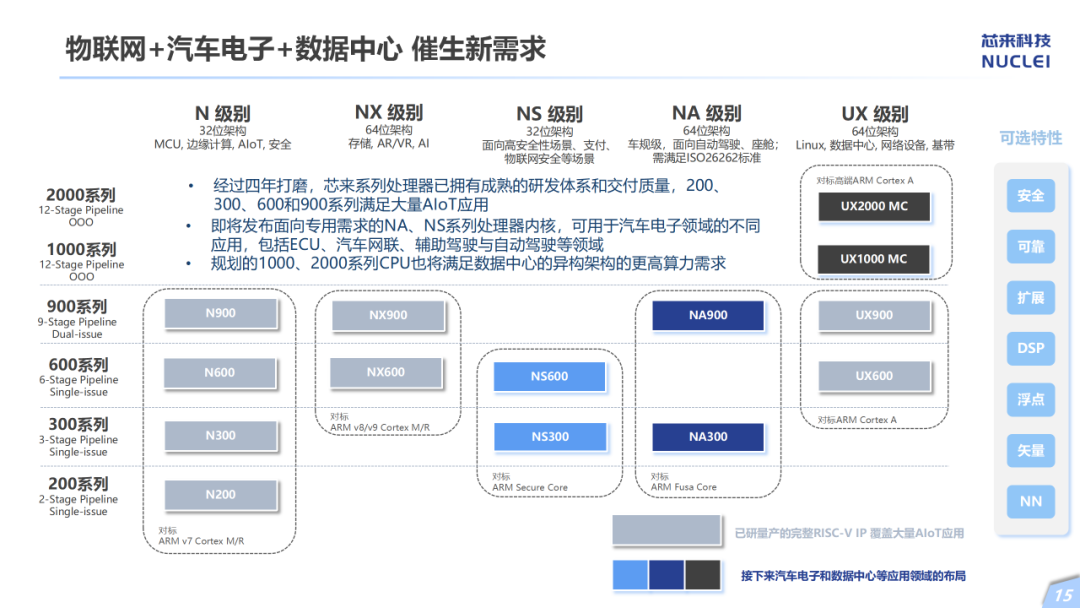Click the legend text 已研量产的完整RISC-V IP
This screenshot has width=1080, height=608.
pyautogui.click(x=849, y=533)
